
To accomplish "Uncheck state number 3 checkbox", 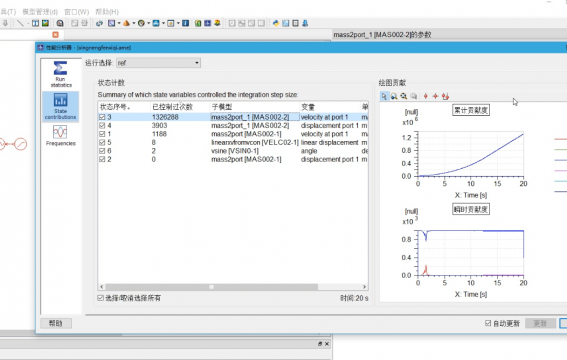I will click(102, 117).
